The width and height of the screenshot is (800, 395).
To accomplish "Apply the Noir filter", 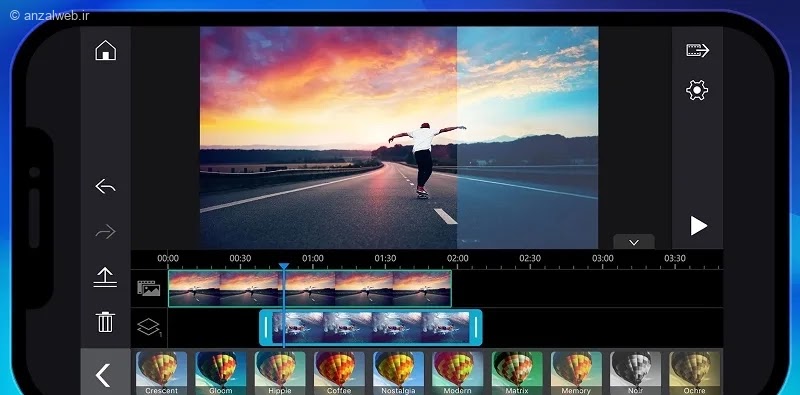I will 635,373.
